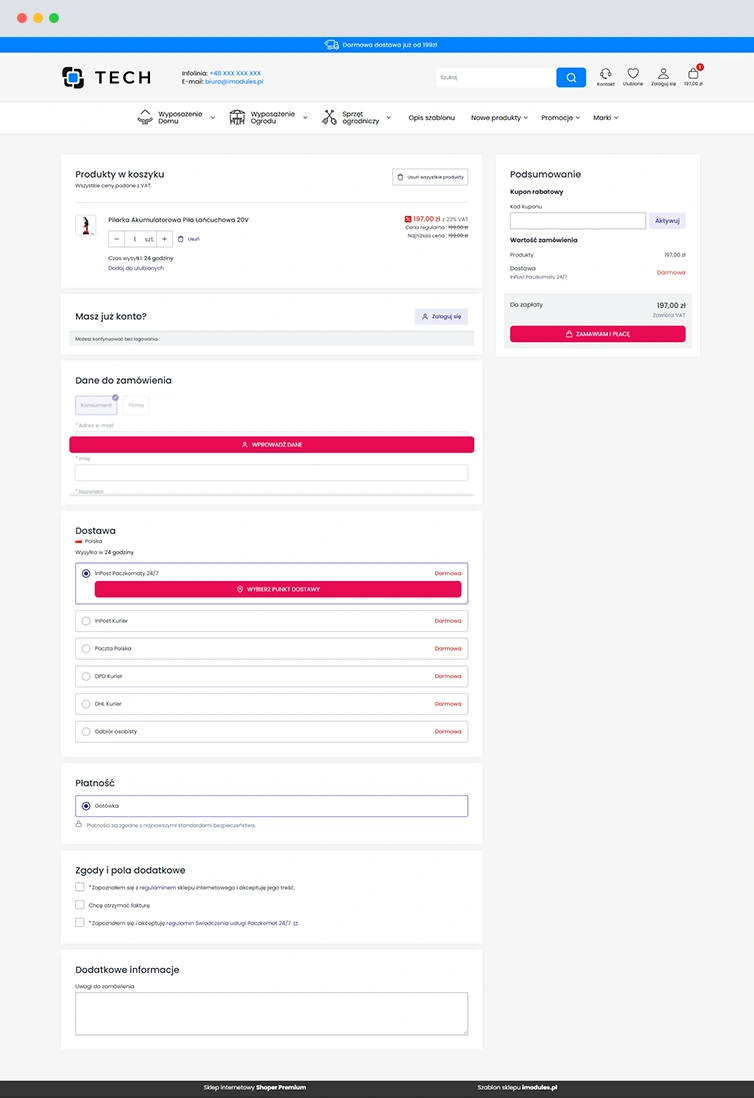Open Opis szablonu menu item
This screenshot has width=754, height=1098.
tap(431, 118)
